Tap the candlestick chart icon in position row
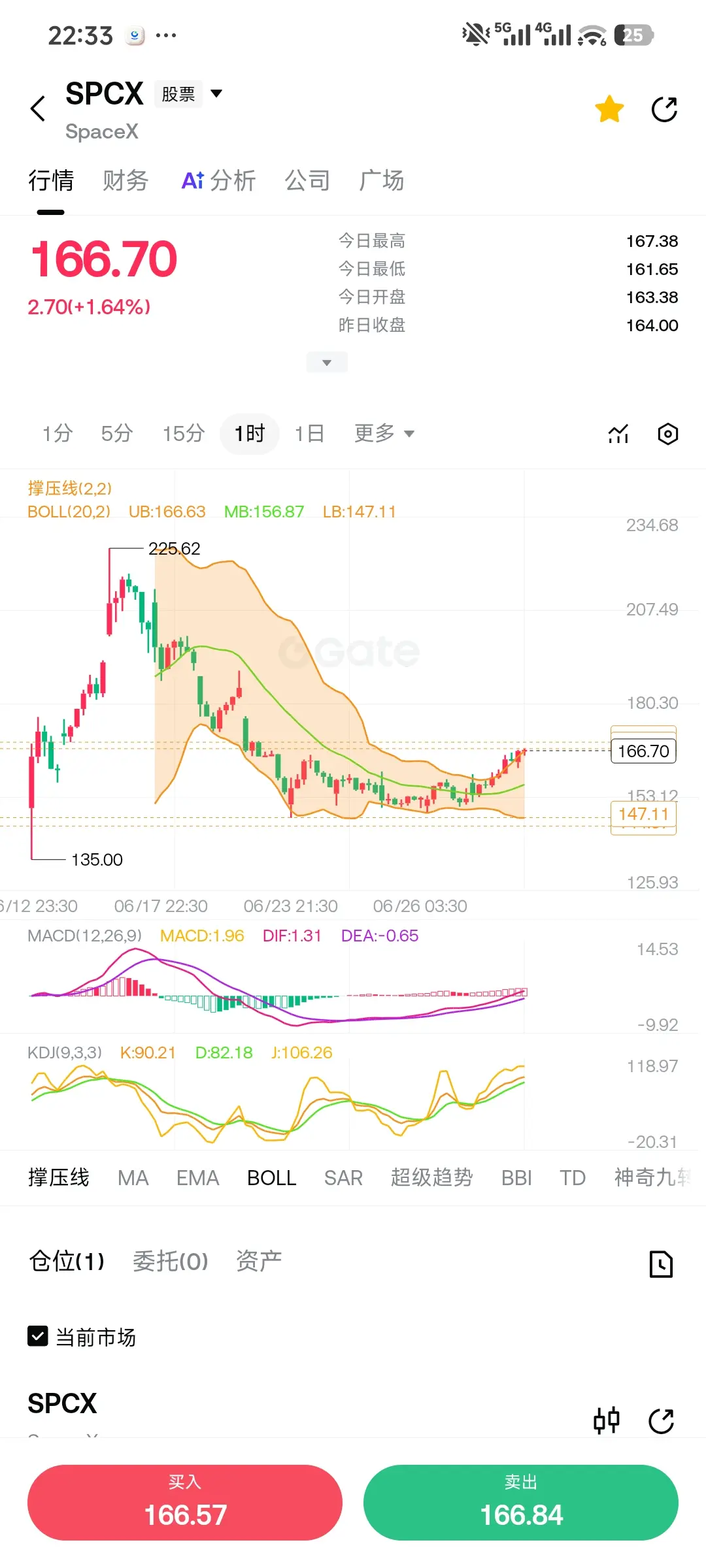The image size is (706, 1568). pos(606,1420)
